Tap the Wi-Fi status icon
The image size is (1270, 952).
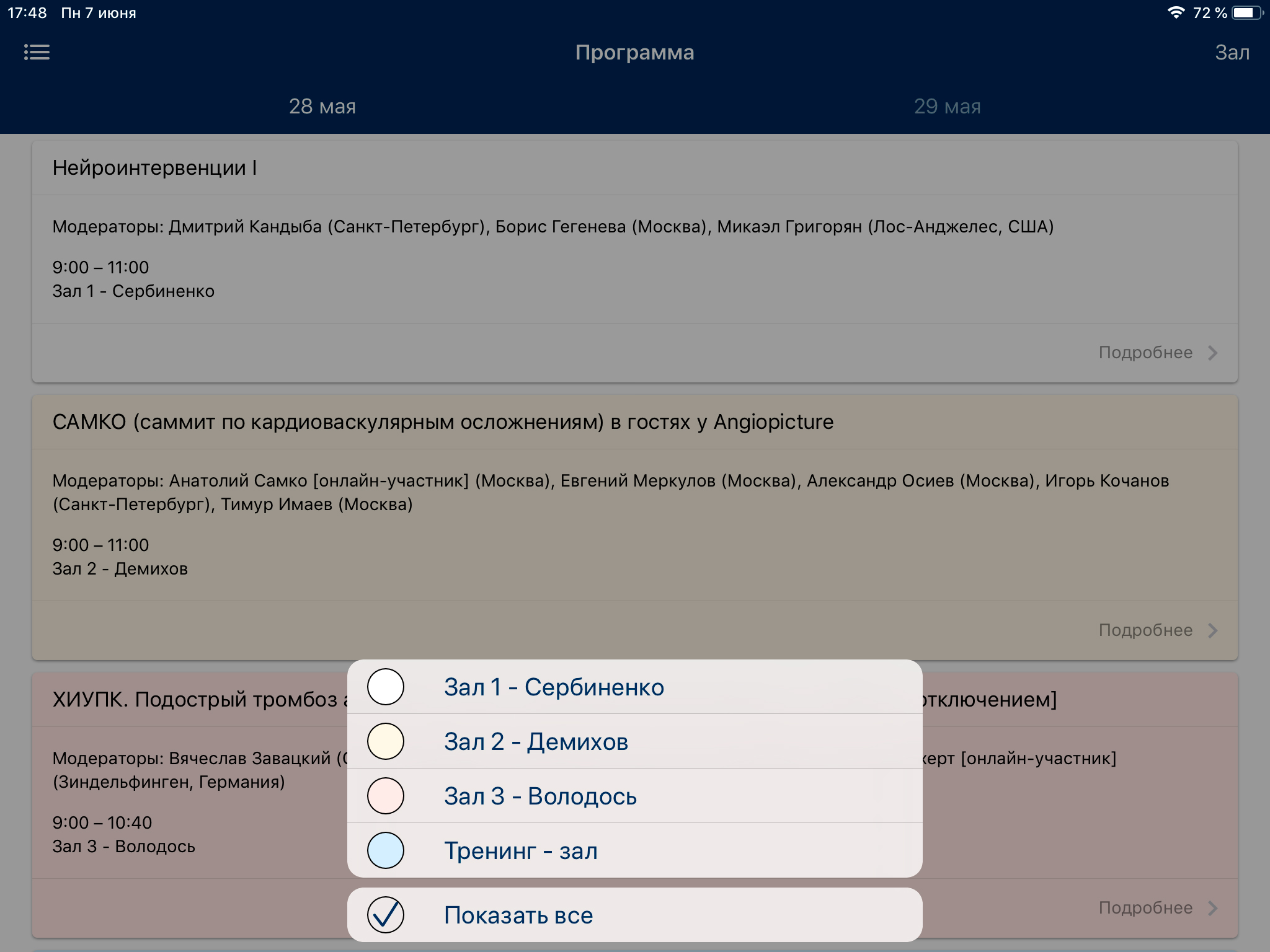tap(1175, 13)
